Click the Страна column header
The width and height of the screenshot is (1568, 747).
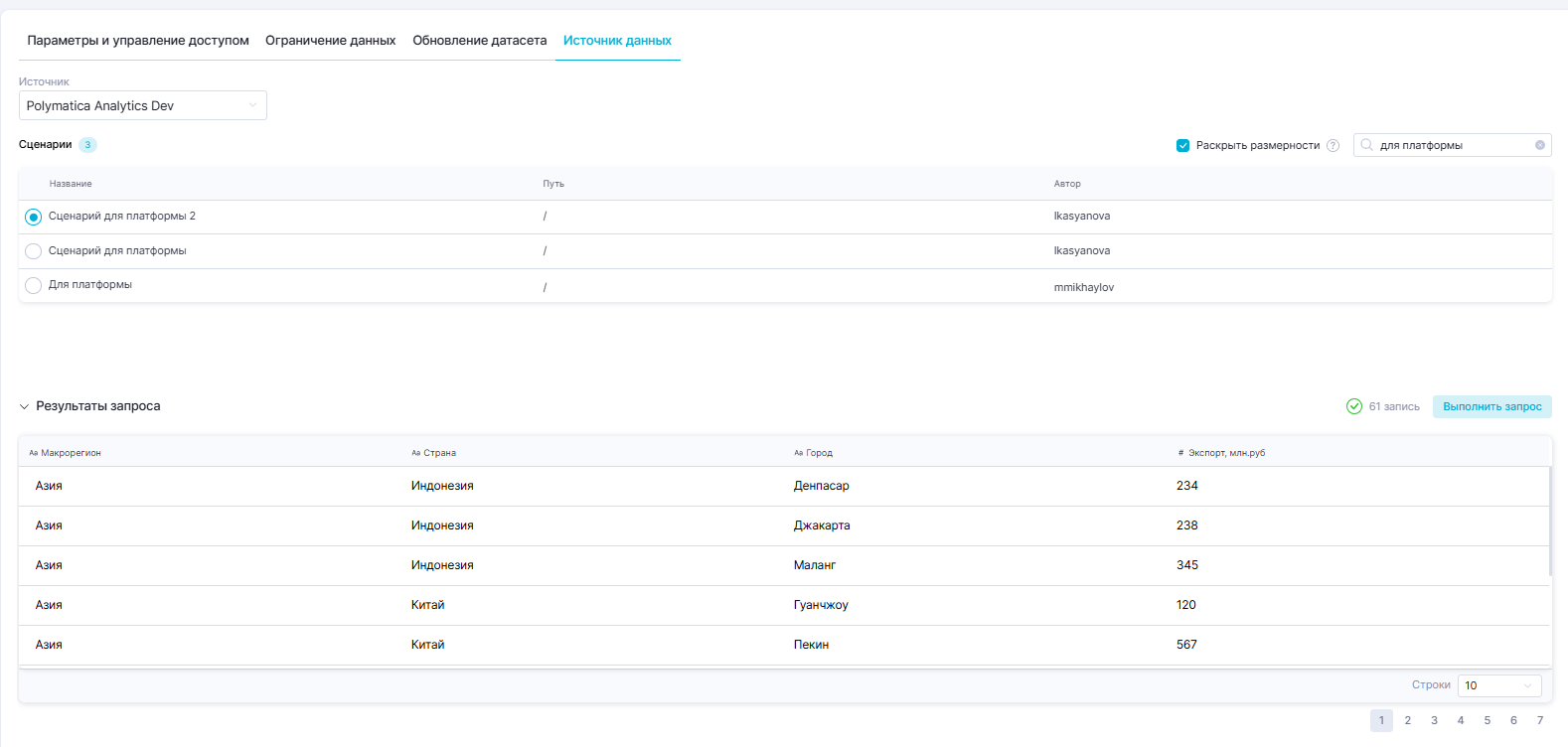pyautogui.click(x=439, y=453)
